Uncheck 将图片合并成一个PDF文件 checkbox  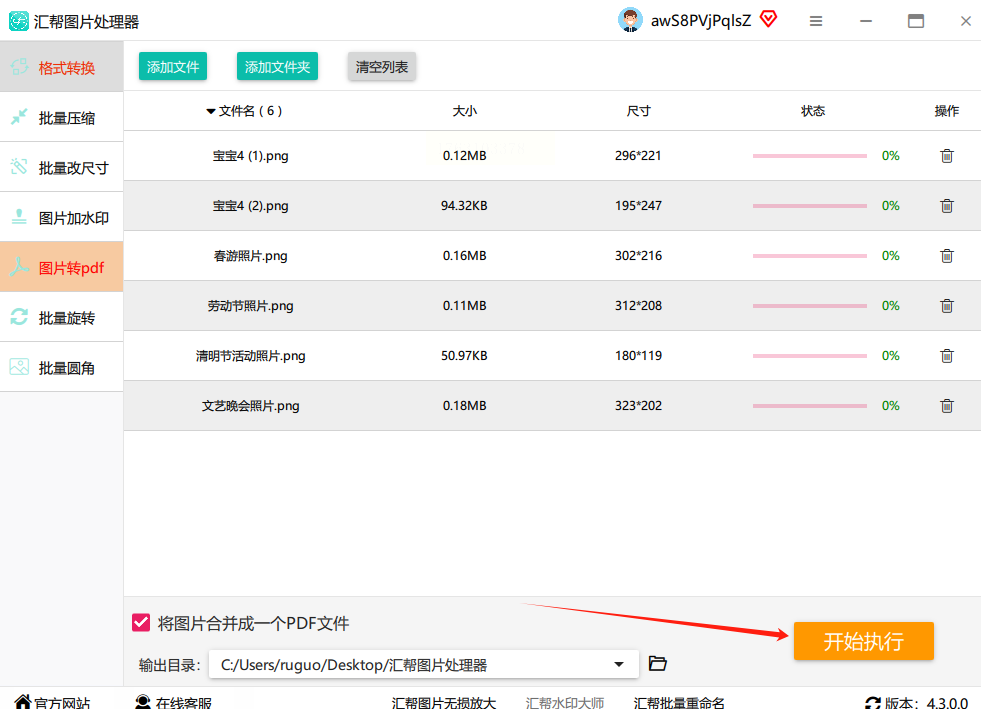click(x=141, y=623)
